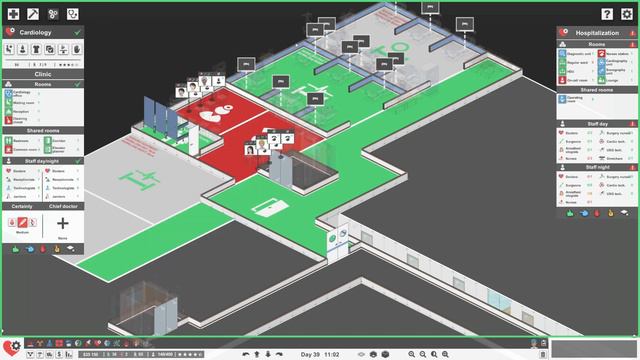
Task: Click the hand icon under Cardiology
Action: tap(77, 49)
